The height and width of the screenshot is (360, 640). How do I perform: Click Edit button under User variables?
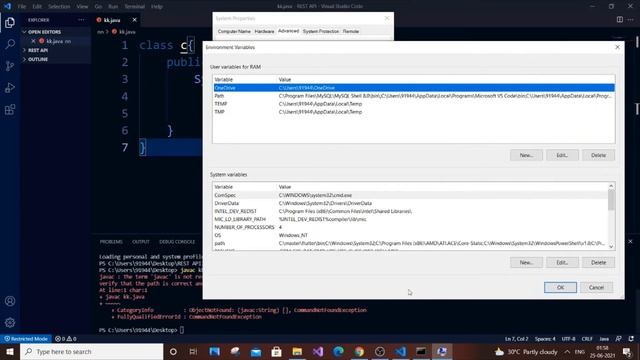pyautogui.click(x=562, y=155)
